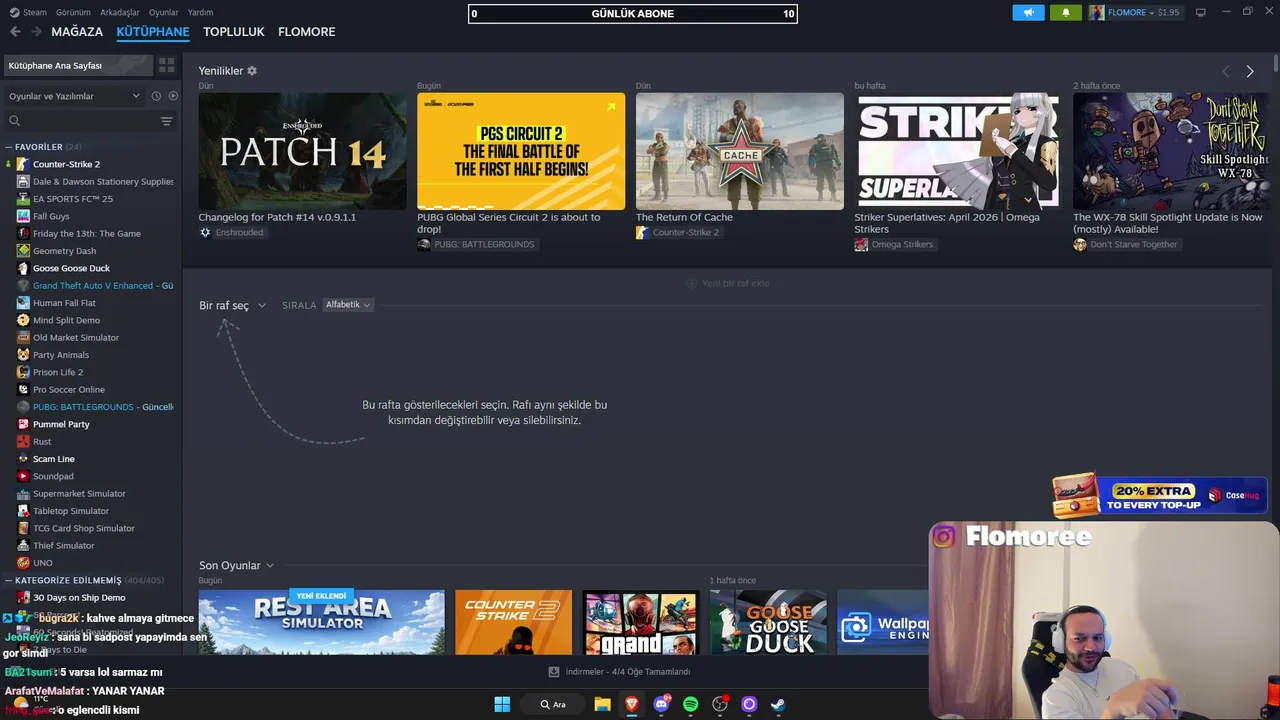Collapse the KATEGORİZE EDİLMEMİŞ category
This screenshot has height=720, width=1280.
click(x=8, y=580)
